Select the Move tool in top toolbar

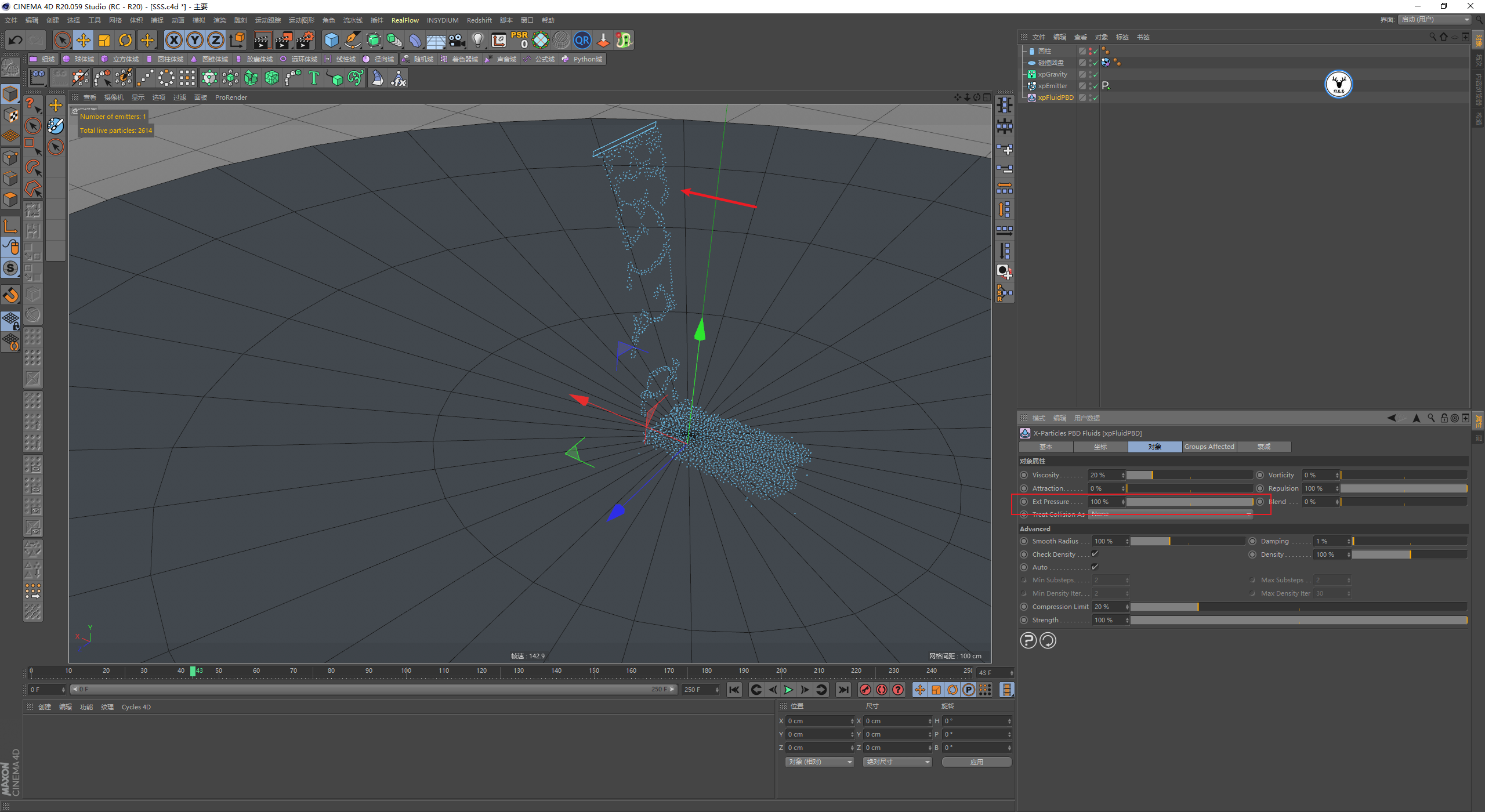coord(84,40)
